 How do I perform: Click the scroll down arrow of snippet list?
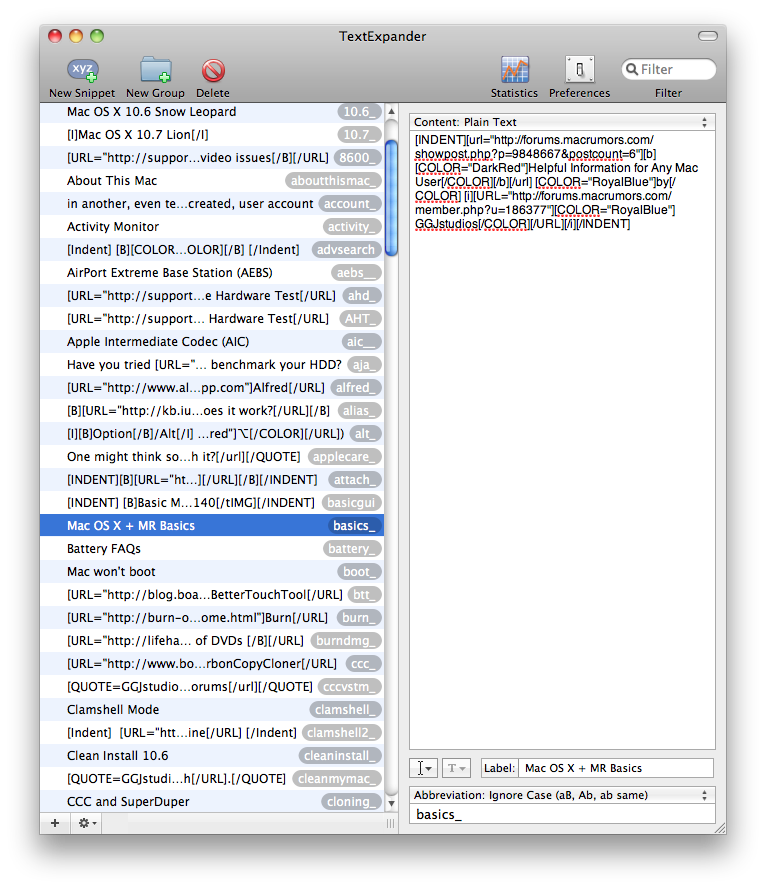pyautogui.click(x=391, y=803)
